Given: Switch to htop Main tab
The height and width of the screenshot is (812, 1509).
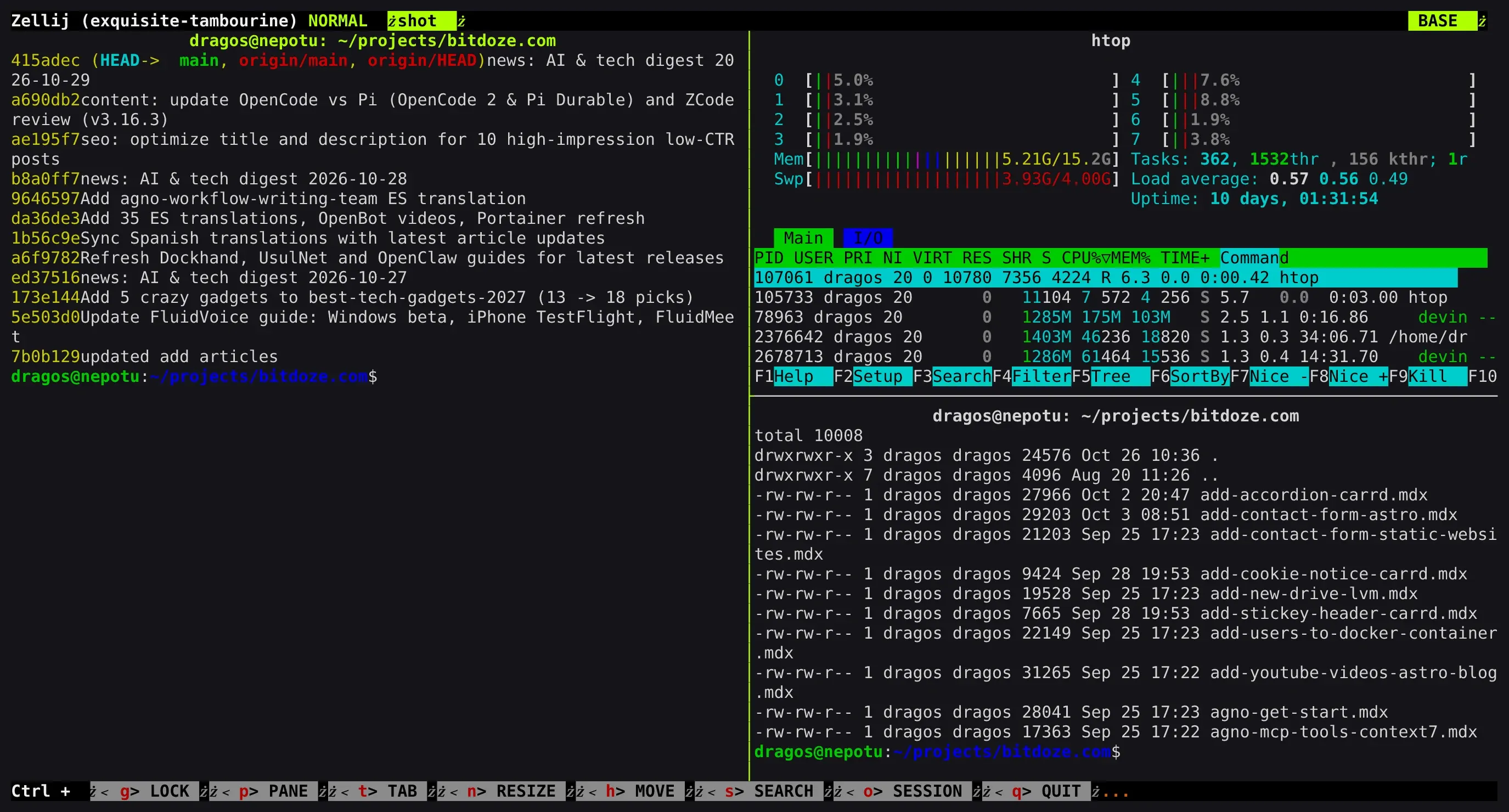Looking at the screenshot, I should 803,238.
